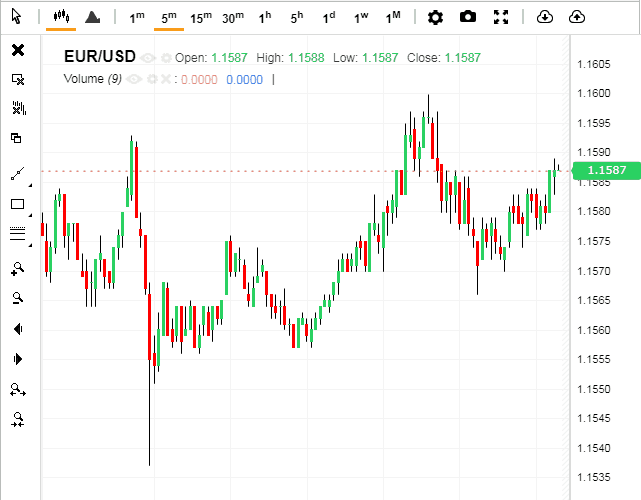Enter fullscreen mode
Viewport: 641px width, 500px height.
pyautogui.click(x=501, y=17)
